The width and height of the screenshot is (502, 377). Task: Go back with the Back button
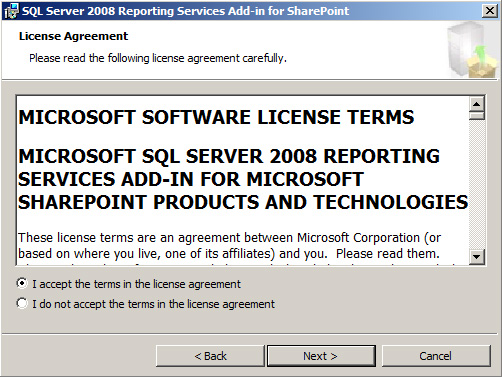(x=210, y=356)
